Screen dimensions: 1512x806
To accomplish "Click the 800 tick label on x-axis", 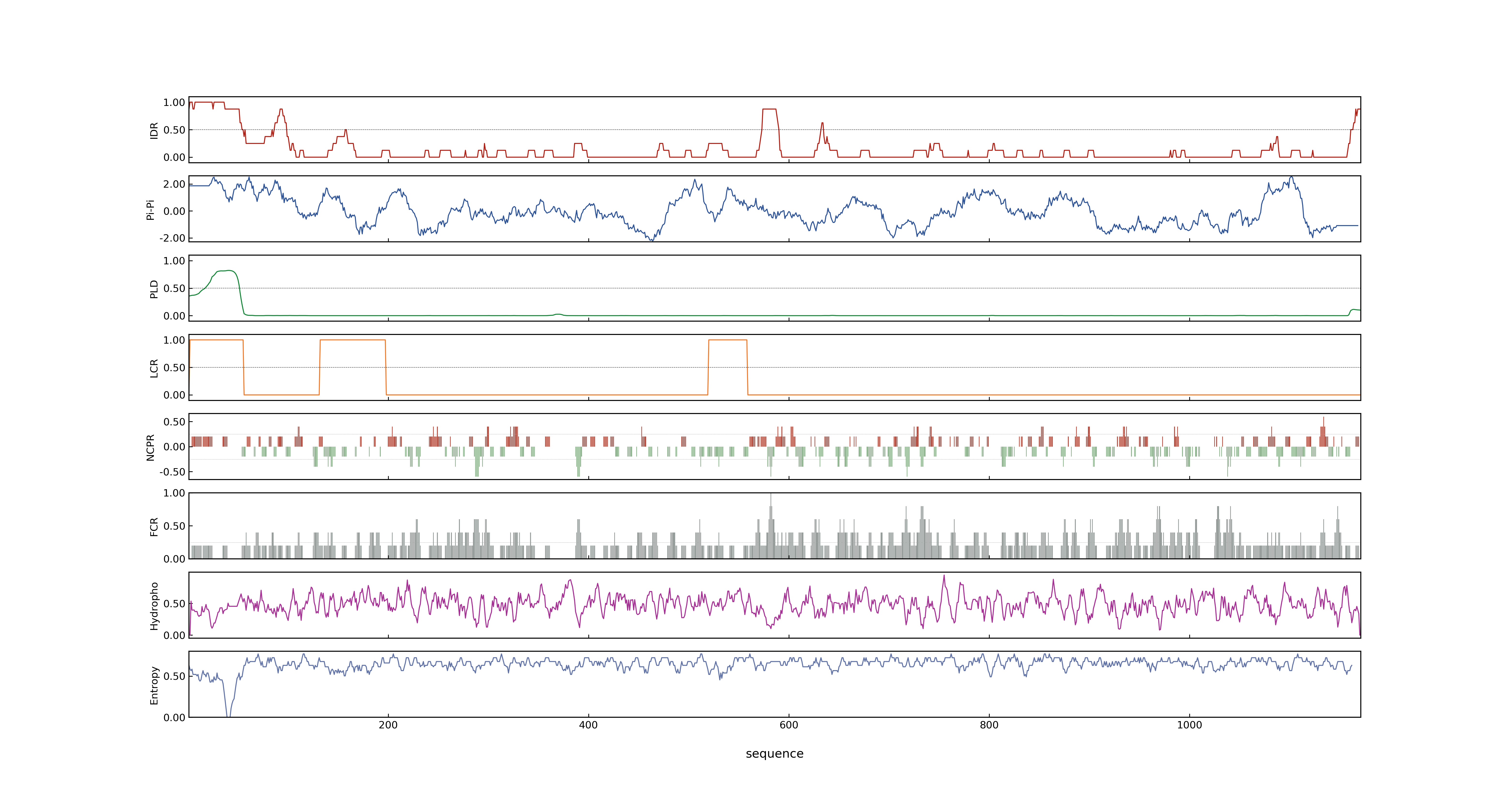I will (x=989, y=725).
